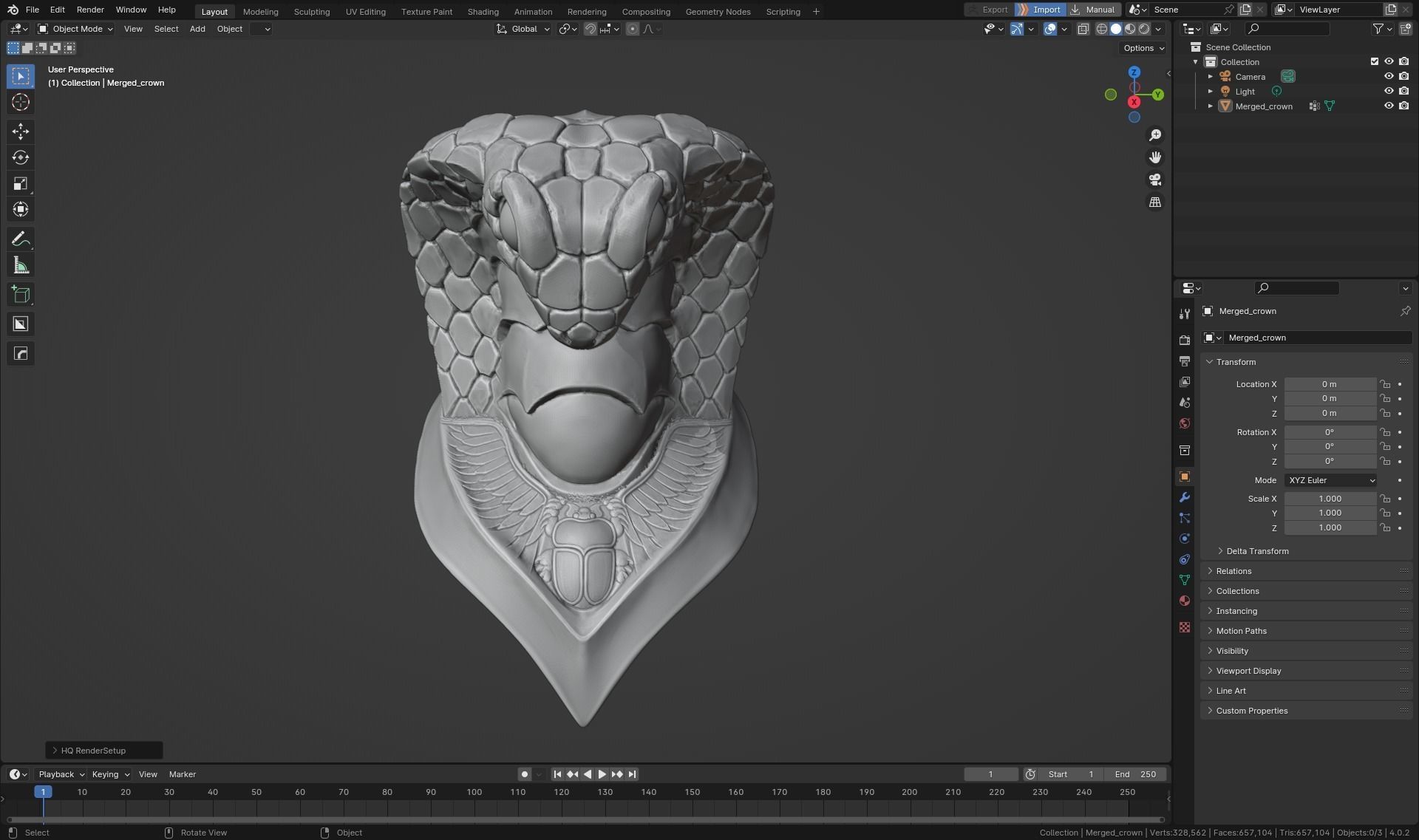Select the Rotate tool
Screen dimensions: 1419x840
click(21, 157)
